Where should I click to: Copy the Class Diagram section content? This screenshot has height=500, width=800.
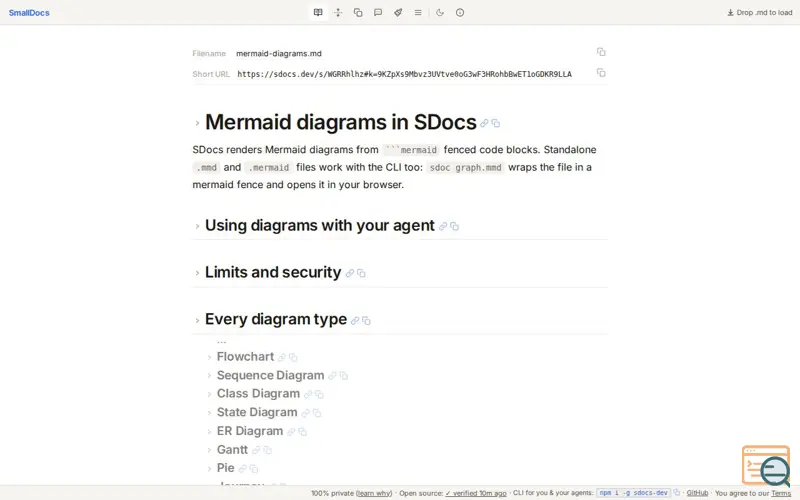click(x=319, y=394)
